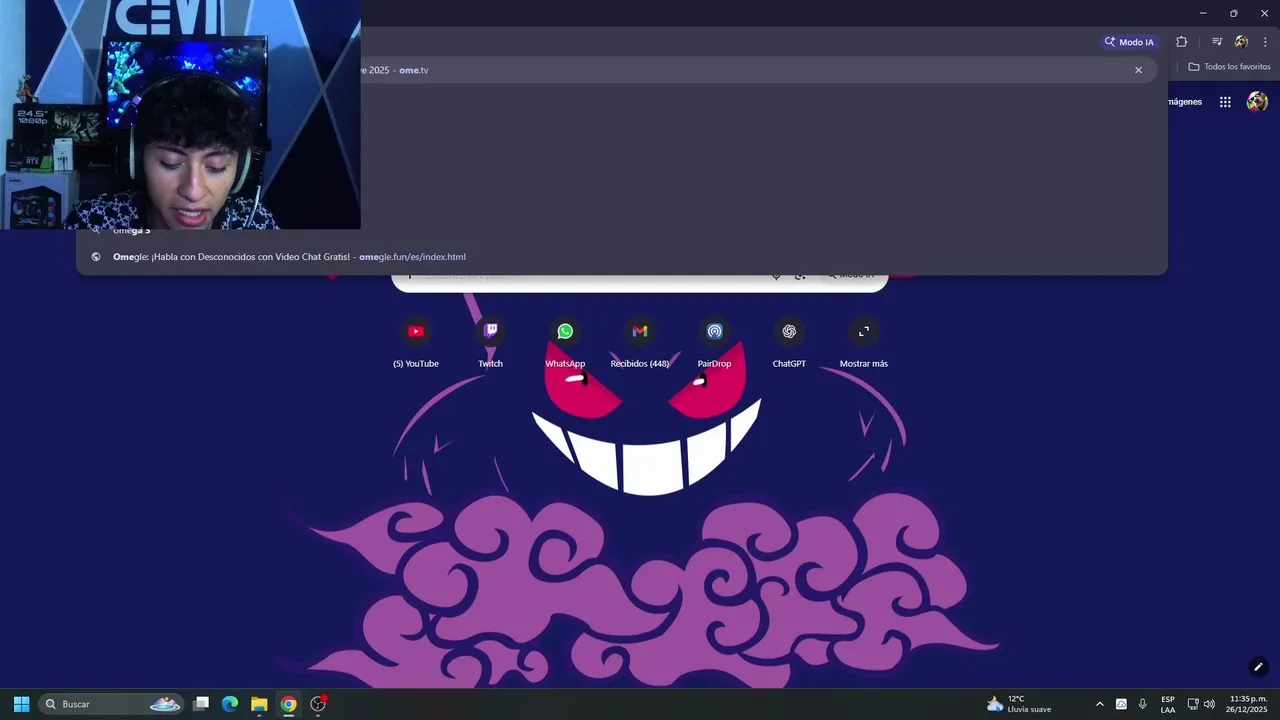Open the Chrome extensions puzzle icon
The height and width of the screenshot is (720, 1280).
click(1181, 42)
